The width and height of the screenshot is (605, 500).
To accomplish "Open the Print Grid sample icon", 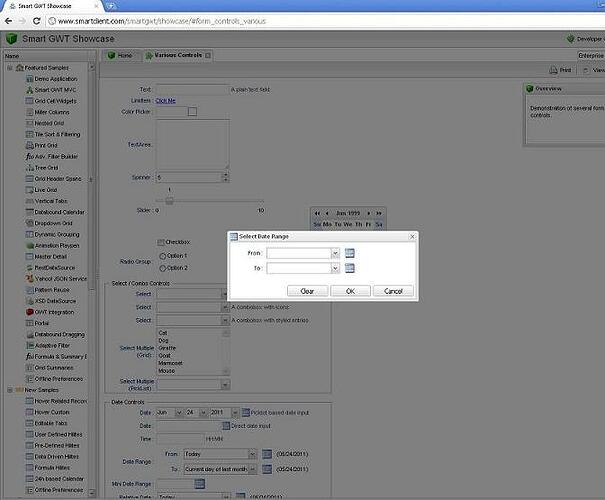I will (29, 145).
